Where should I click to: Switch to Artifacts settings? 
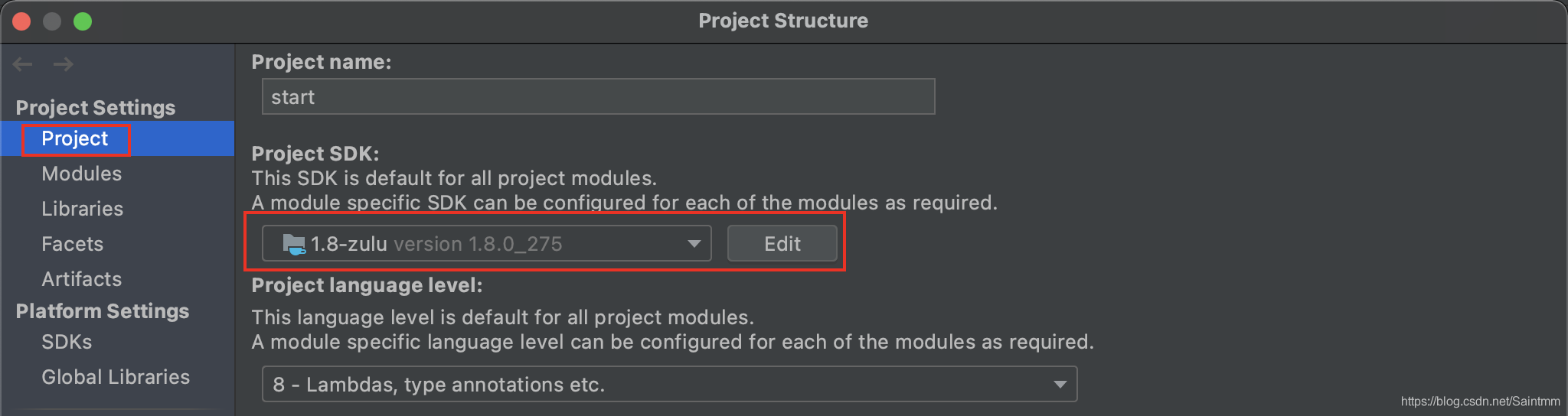81,279
